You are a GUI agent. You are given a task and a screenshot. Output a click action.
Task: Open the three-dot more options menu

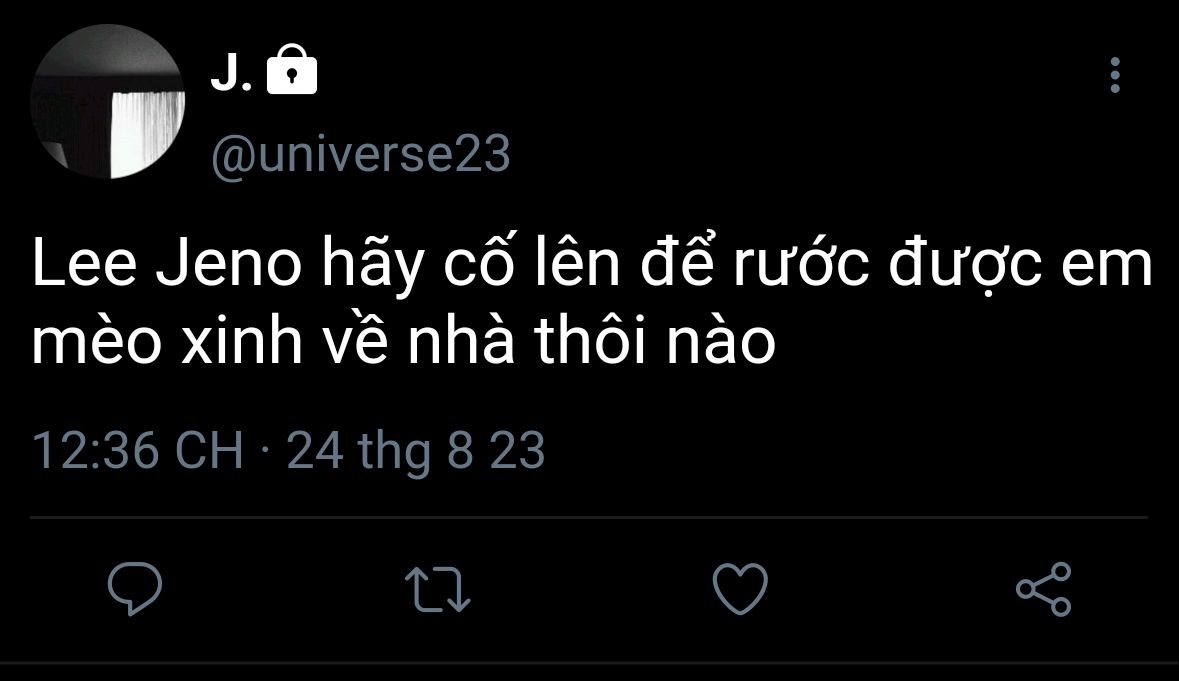tap(1115, 75)
